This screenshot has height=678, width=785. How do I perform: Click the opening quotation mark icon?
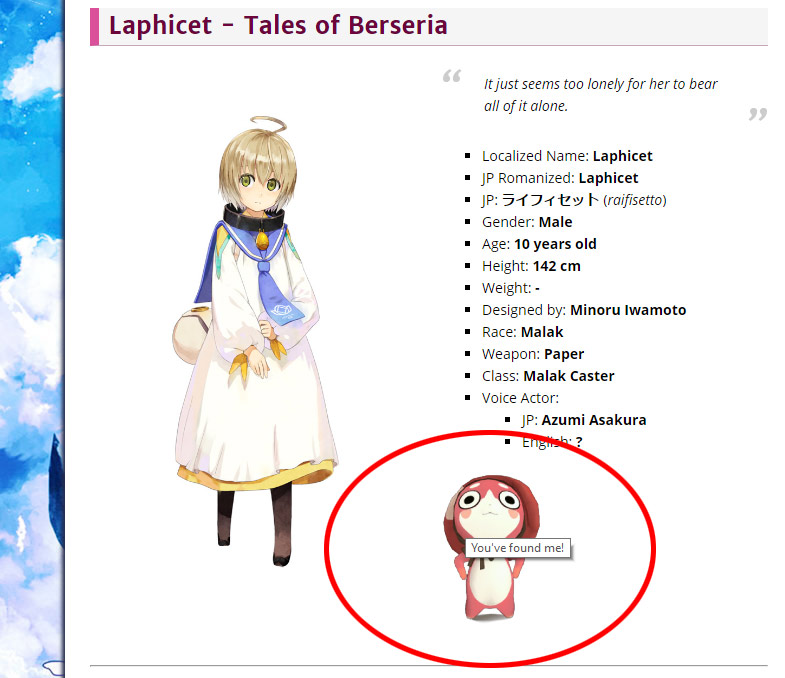[452, 76]
